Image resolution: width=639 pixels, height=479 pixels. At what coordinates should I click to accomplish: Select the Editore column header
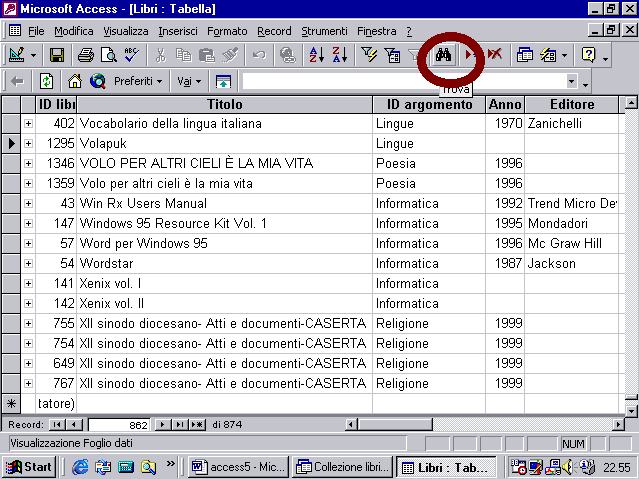tap(572, 104)
